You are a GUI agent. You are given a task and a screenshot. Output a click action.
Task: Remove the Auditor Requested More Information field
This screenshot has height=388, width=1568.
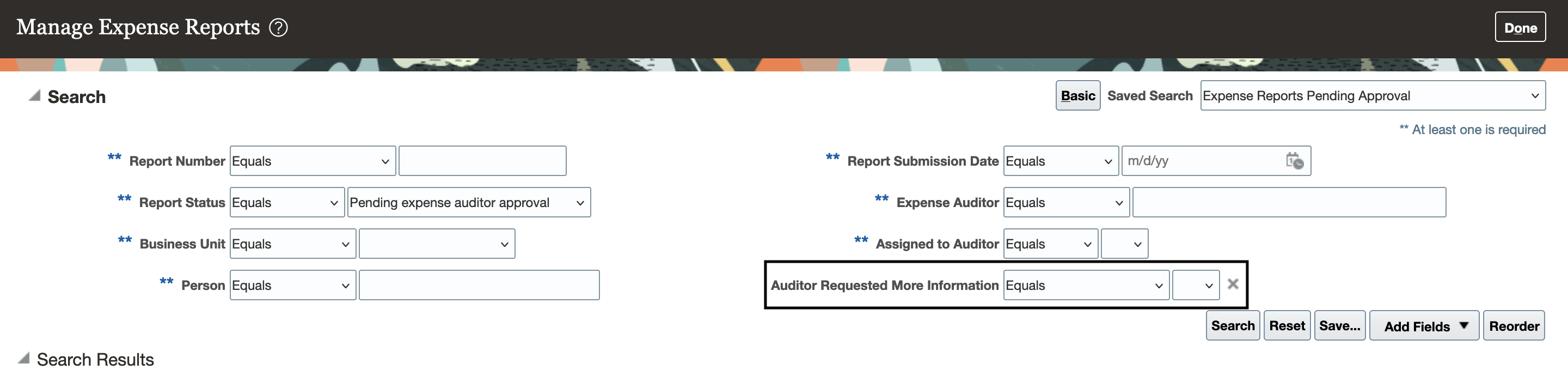point(1233,284)
